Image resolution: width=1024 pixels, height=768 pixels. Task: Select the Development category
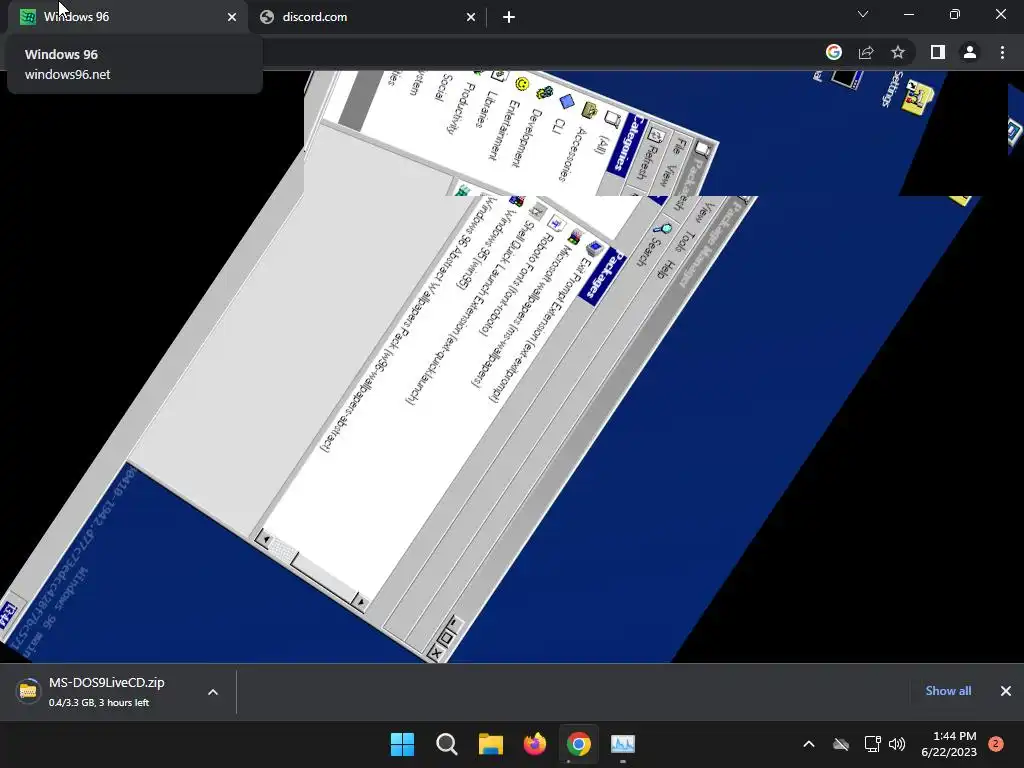click(526, 137)
